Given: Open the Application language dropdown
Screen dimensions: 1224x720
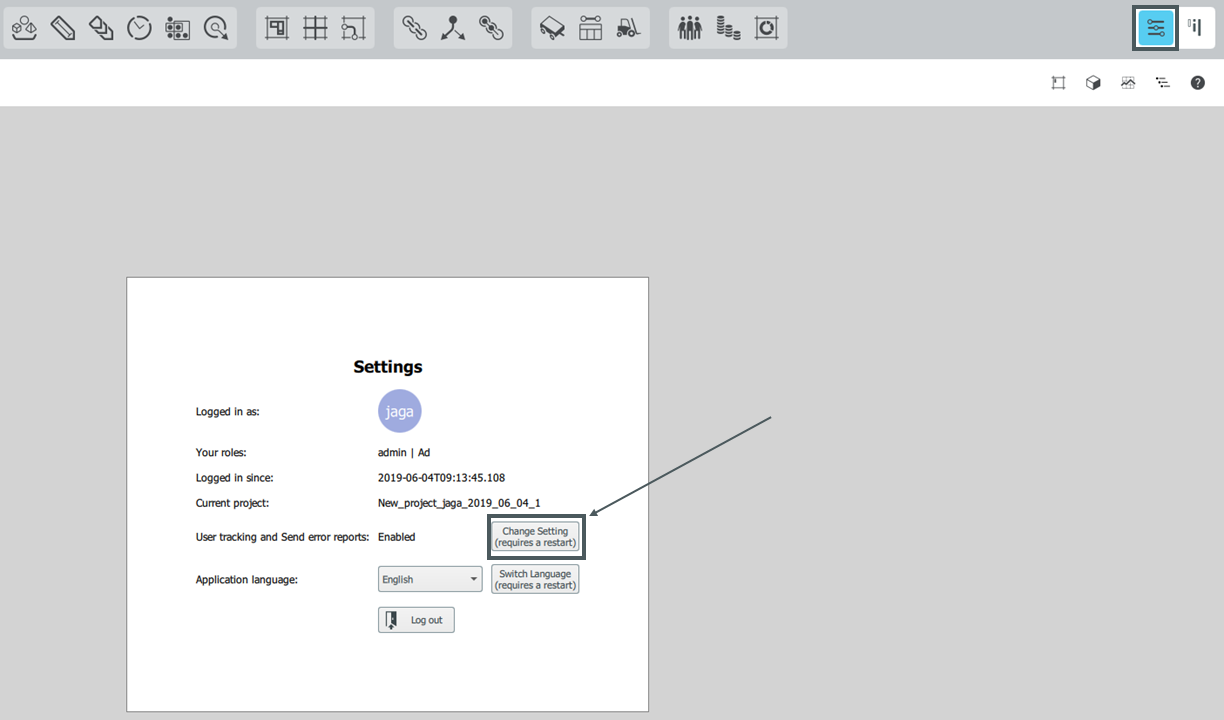Looking at the screenshot, I should (430, 579).
